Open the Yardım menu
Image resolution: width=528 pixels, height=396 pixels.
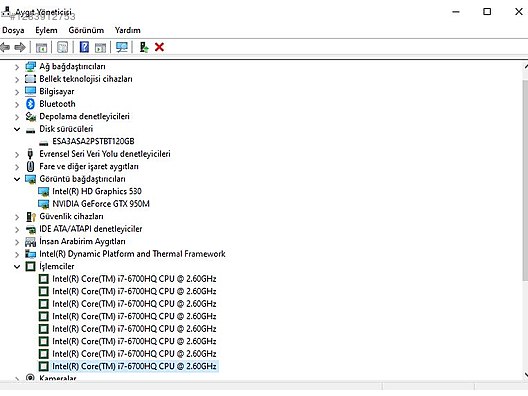(x=128, y=30)
